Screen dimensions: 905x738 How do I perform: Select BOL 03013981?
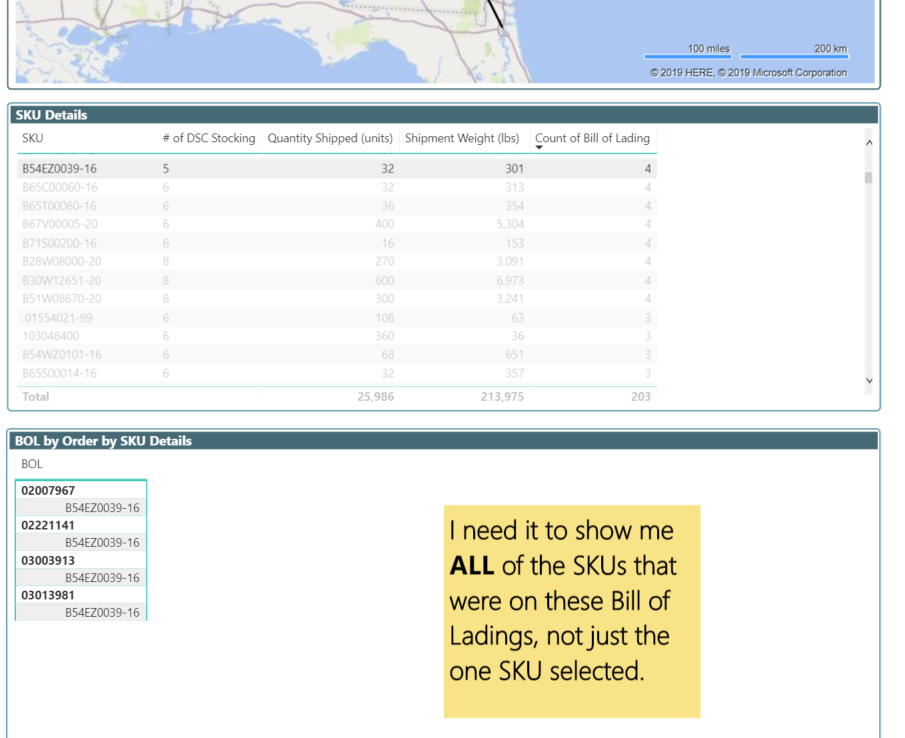[48, 595]
